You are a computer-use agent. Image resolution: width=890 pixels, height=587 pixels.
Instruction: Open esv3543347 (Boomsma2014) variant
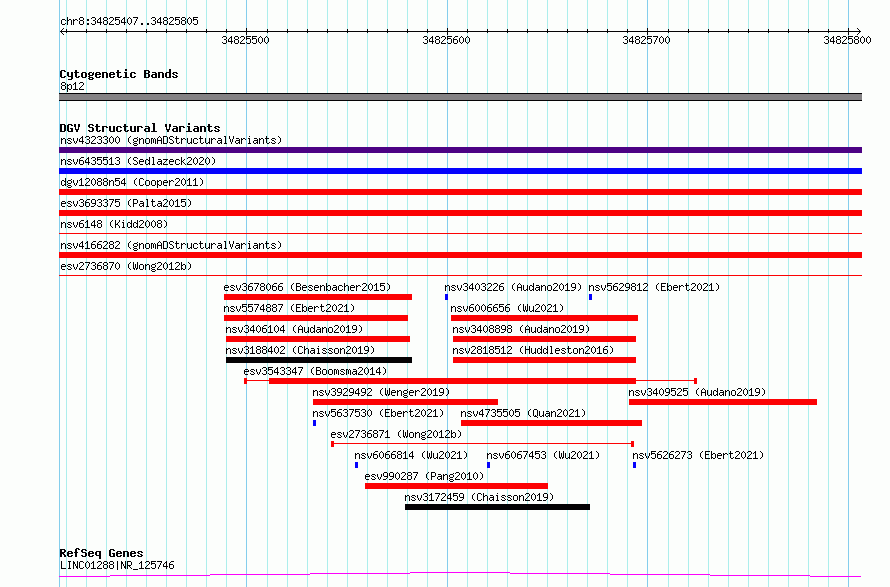pos(315,371)
